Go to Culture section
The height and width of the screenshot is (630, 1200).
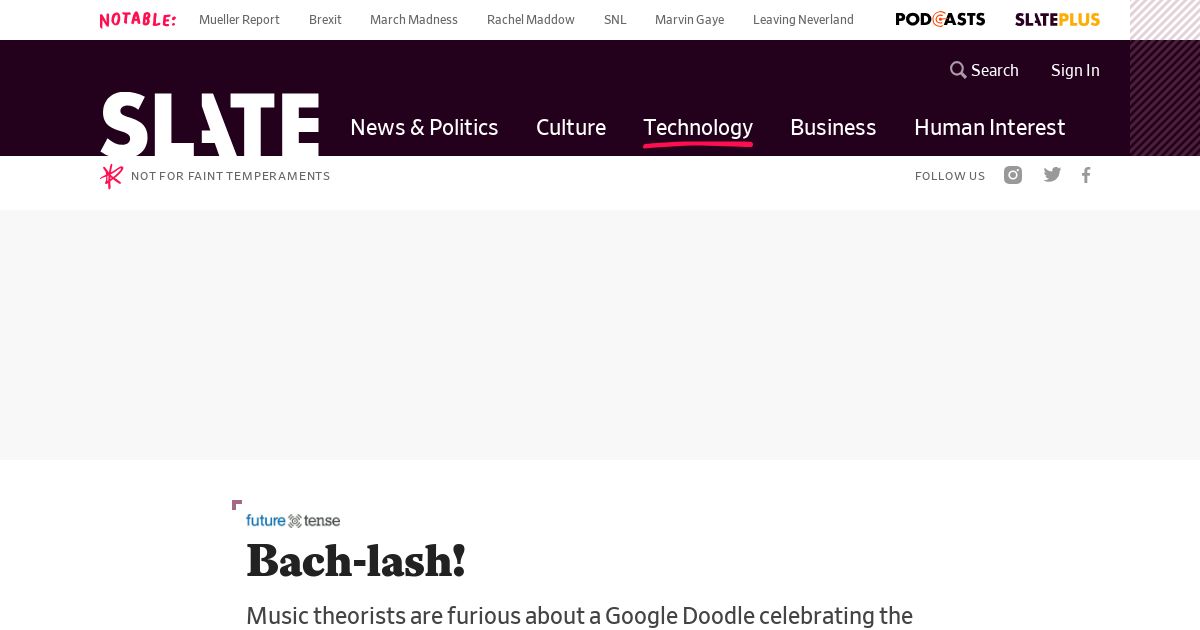point(571,127)
